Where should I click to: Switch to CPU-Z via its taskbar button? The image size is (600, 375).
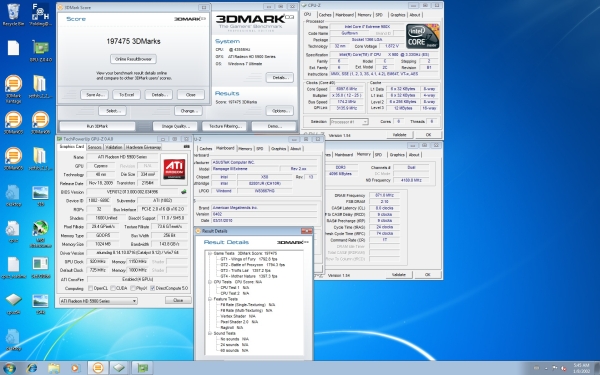[119, 368]
